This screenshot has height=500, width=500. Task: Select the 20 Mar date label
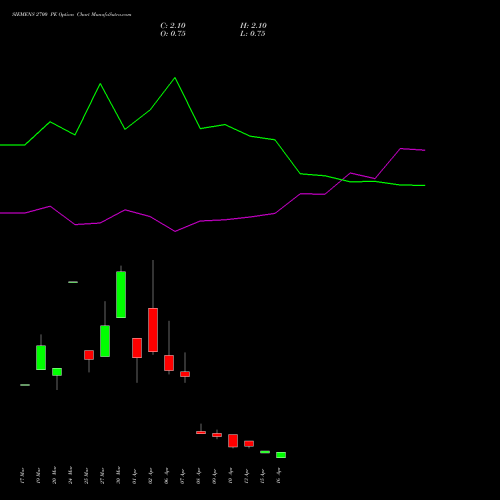(x=54, y=475)
